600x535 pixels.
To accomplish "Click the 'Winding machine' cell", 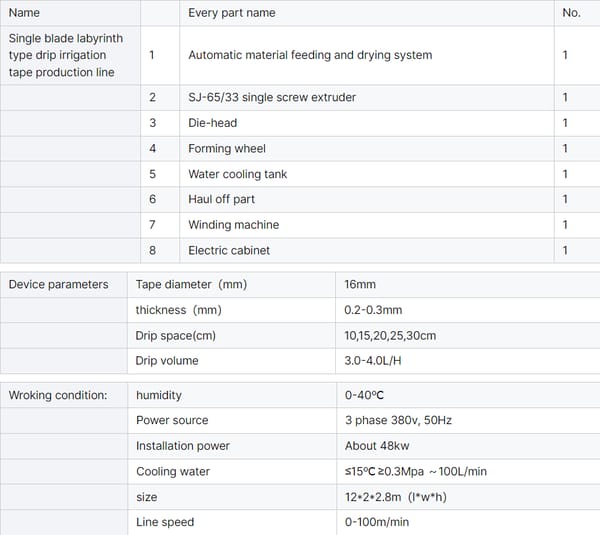I will coord(234,225).
